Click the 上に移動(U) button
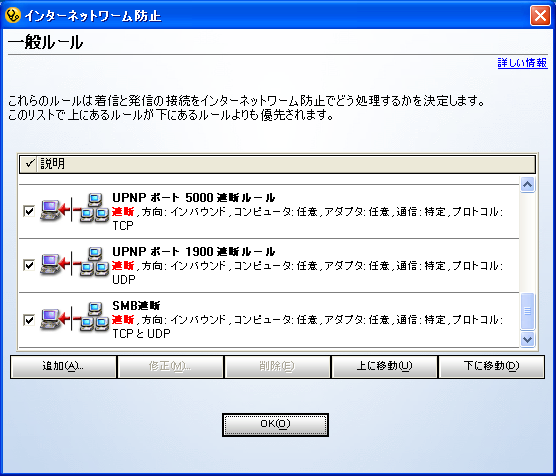This screenshot has height=476, width=556. [x=384, y=367]
